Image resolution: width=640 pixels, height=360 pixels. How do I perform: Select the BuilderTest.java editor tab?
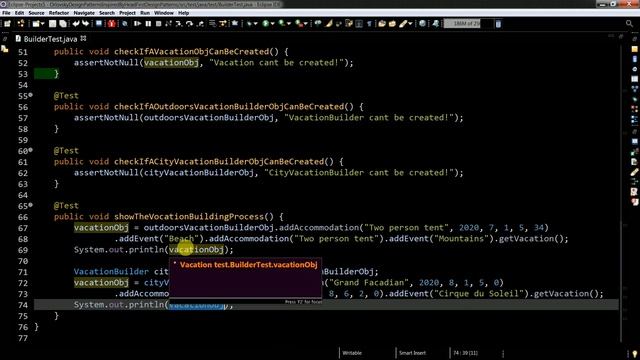[x=50, y=39]
